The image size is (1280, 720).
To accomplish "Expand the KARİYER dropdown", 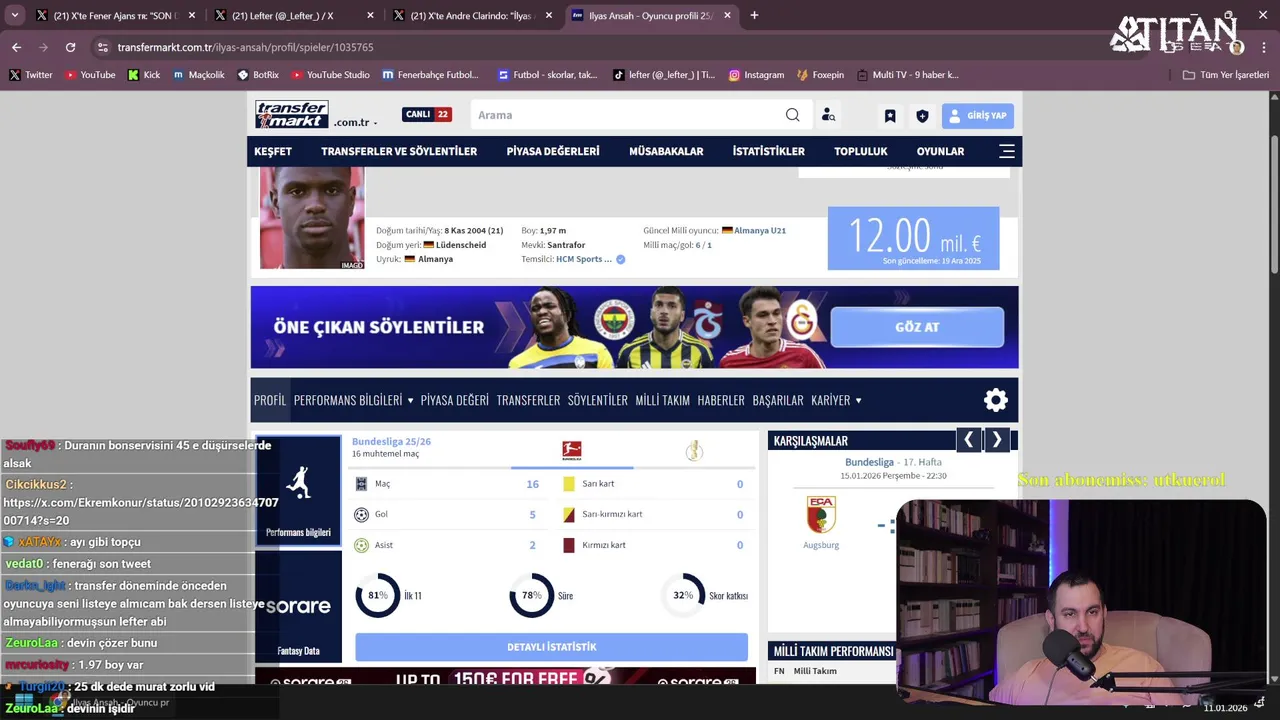I will [836, 400].
